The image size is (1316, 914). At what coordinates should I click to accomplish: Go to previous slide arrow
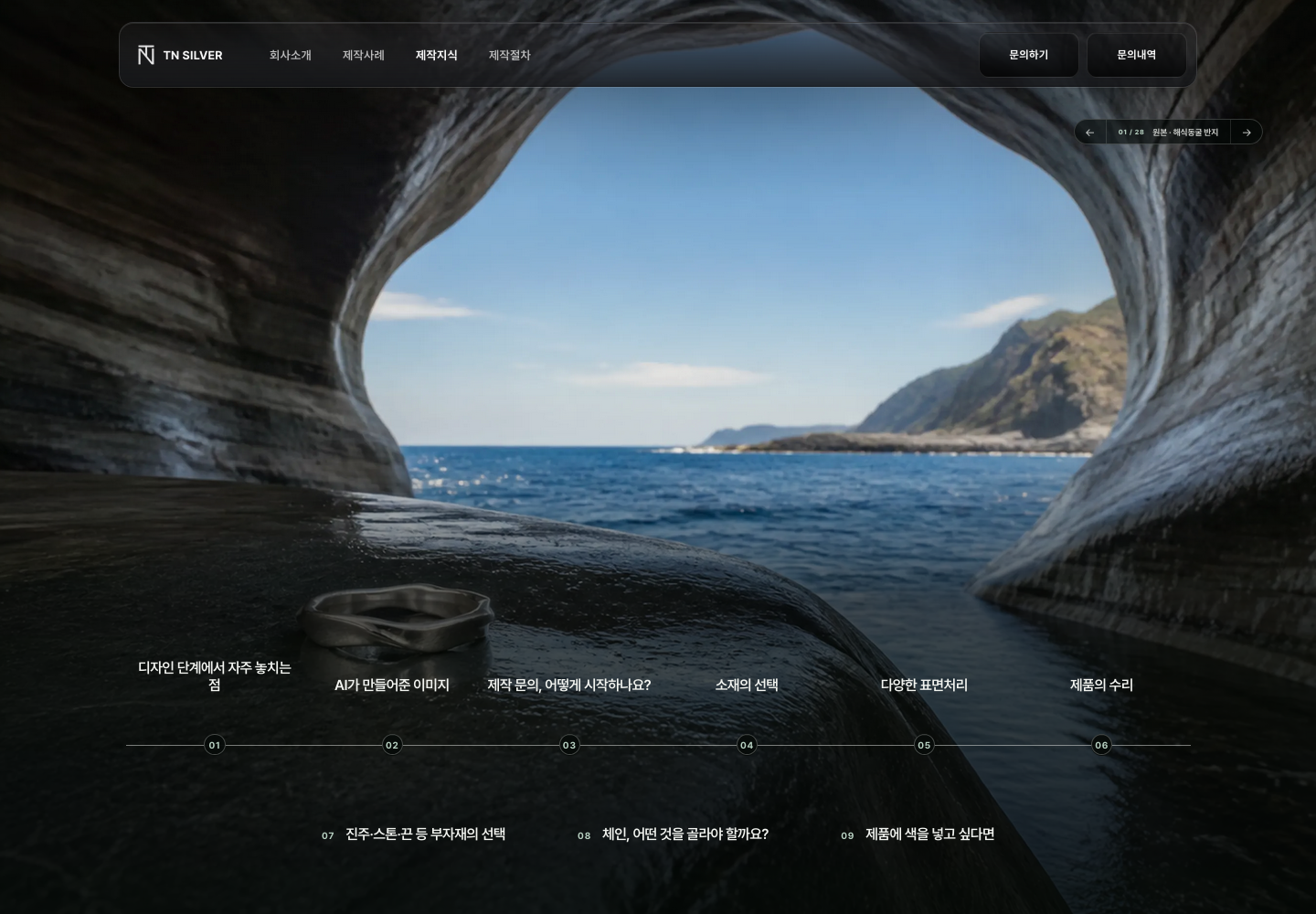tap(1089, 133)
